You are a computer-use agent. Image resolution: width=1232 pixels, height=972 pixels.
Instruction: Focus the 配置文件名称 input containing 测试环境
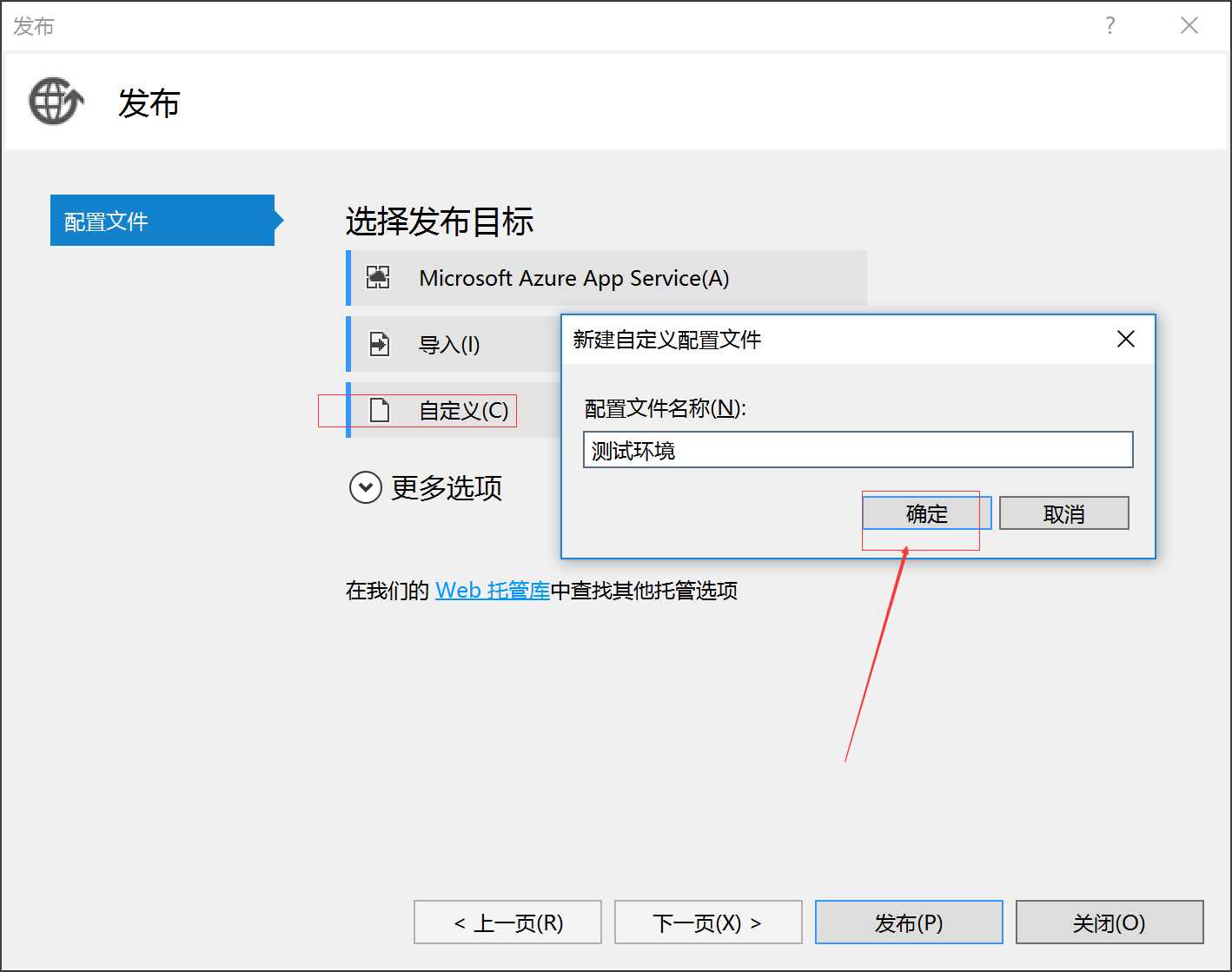(x=858, y=450)
